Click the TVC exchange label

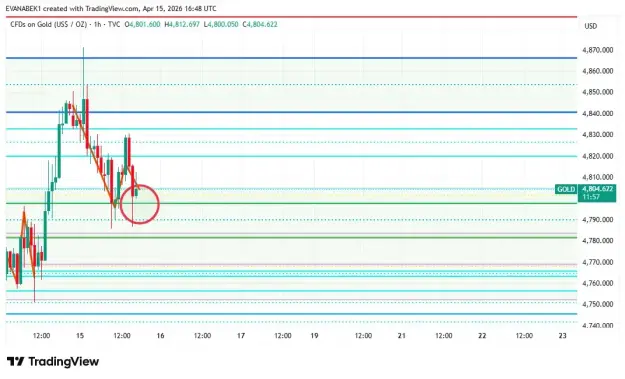(x=114, y=24)
